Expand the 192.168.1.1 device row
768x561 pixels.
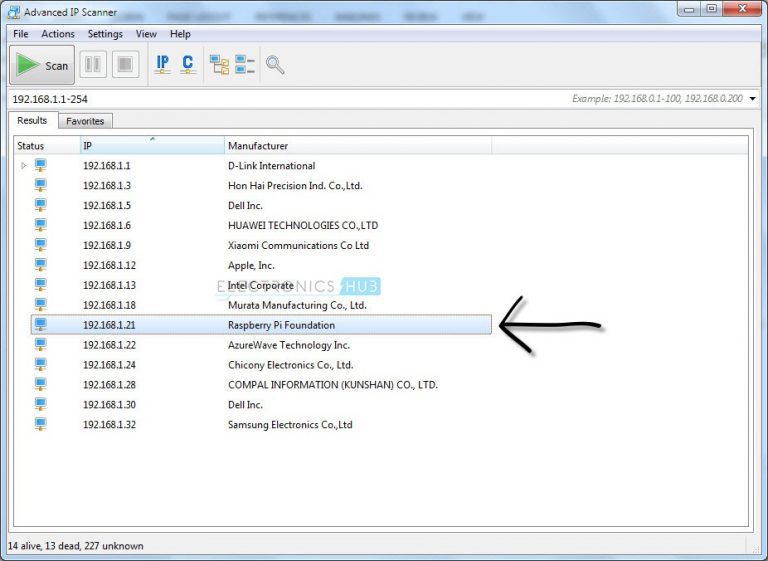point(24,166)
